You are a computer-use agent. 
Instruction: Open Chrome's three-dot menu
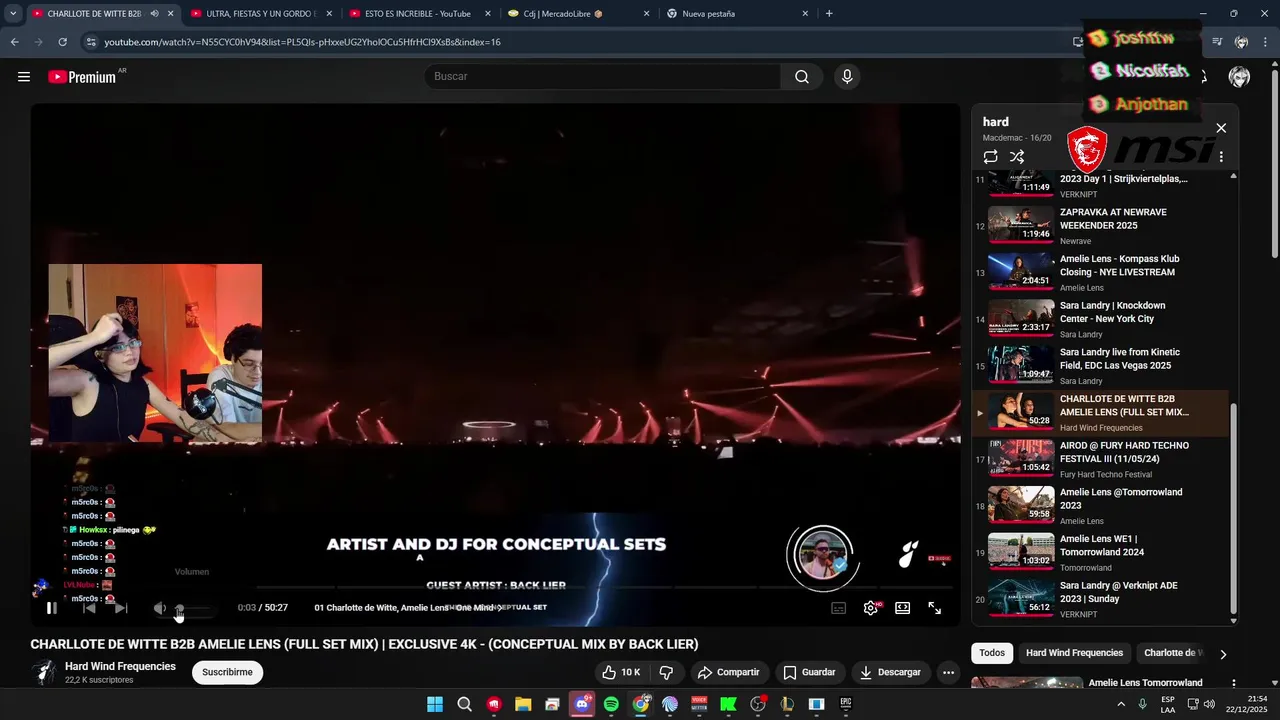click(1267, 42)
